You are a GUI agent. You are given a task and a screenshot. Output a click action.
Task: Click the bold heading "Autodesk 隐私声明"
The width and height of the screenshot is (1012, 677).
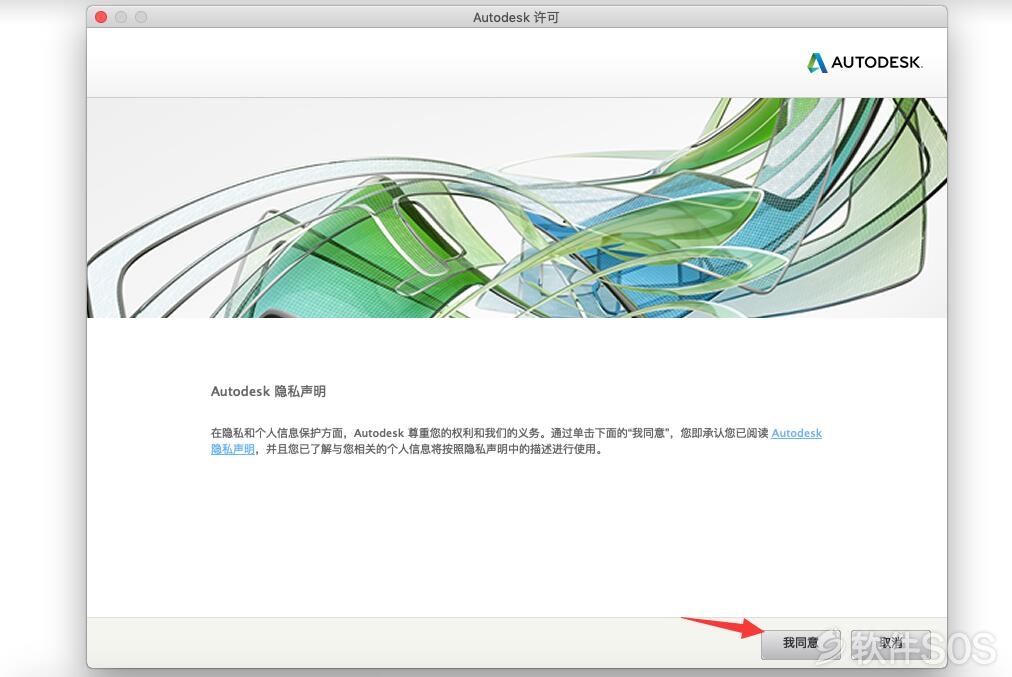[268, 391]
